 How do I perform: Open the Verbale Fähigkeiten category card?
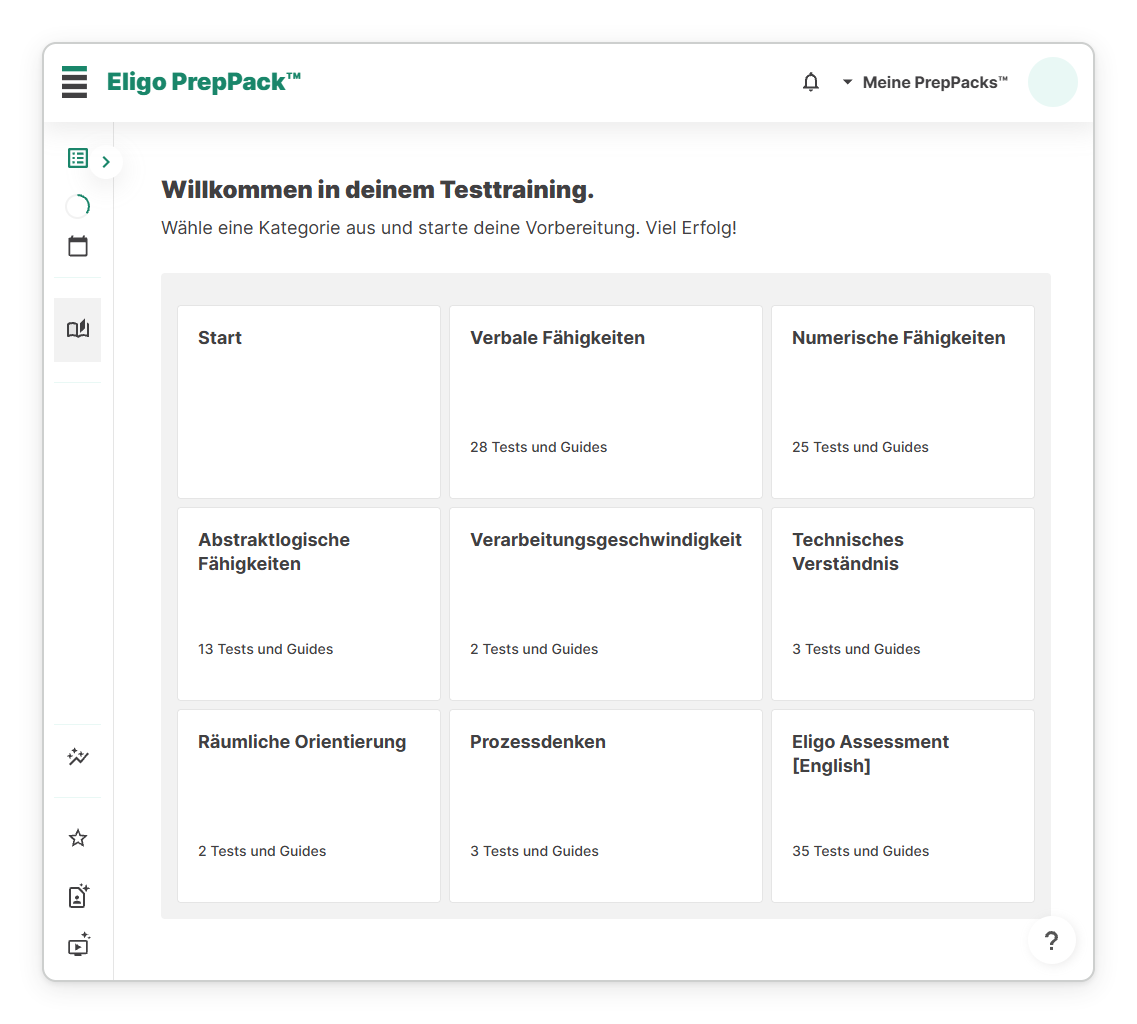605,402
